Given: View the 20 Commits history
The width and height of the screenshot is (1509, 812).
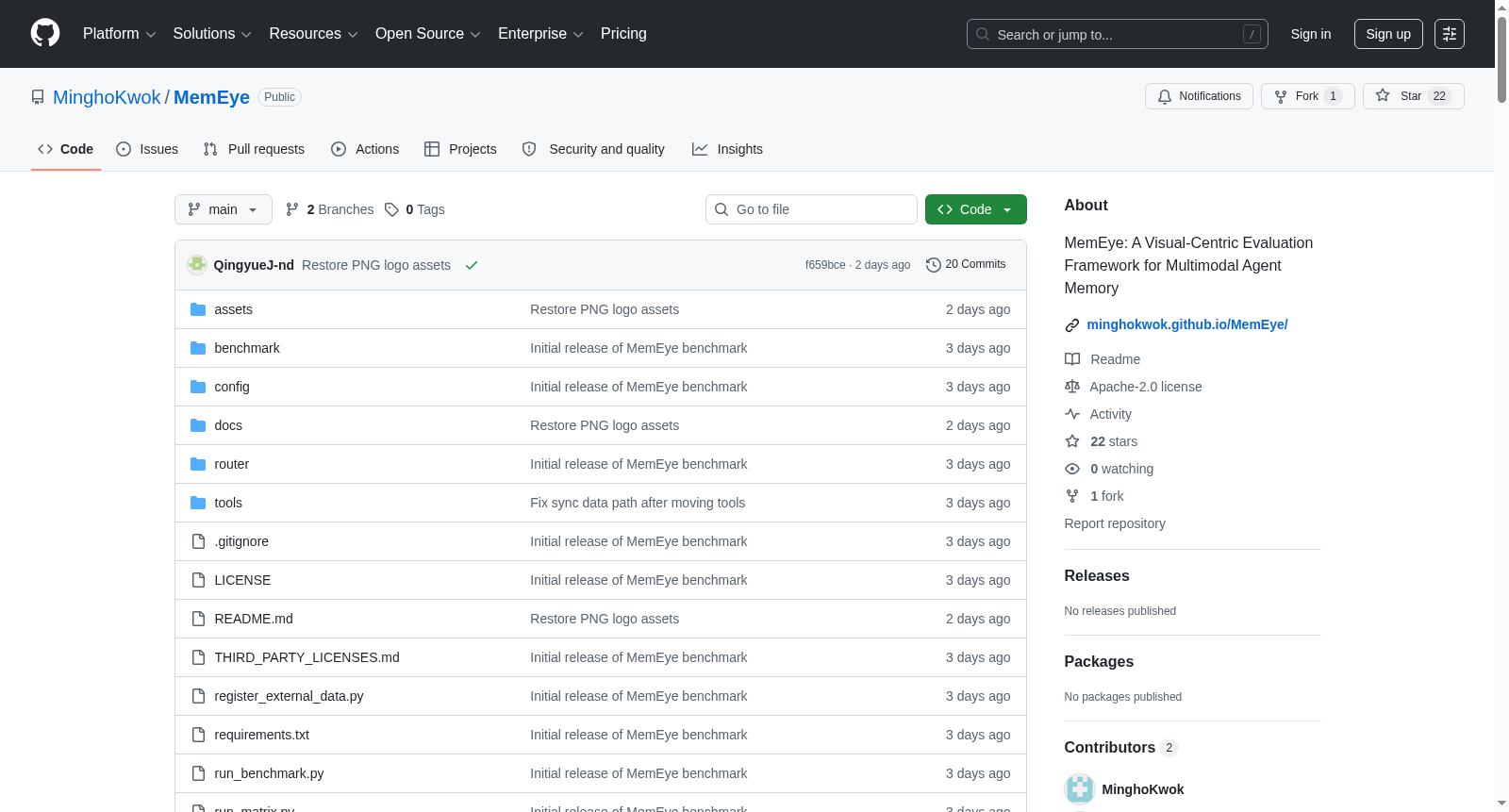Looking at the screenshot, I should tap(966, 265).
